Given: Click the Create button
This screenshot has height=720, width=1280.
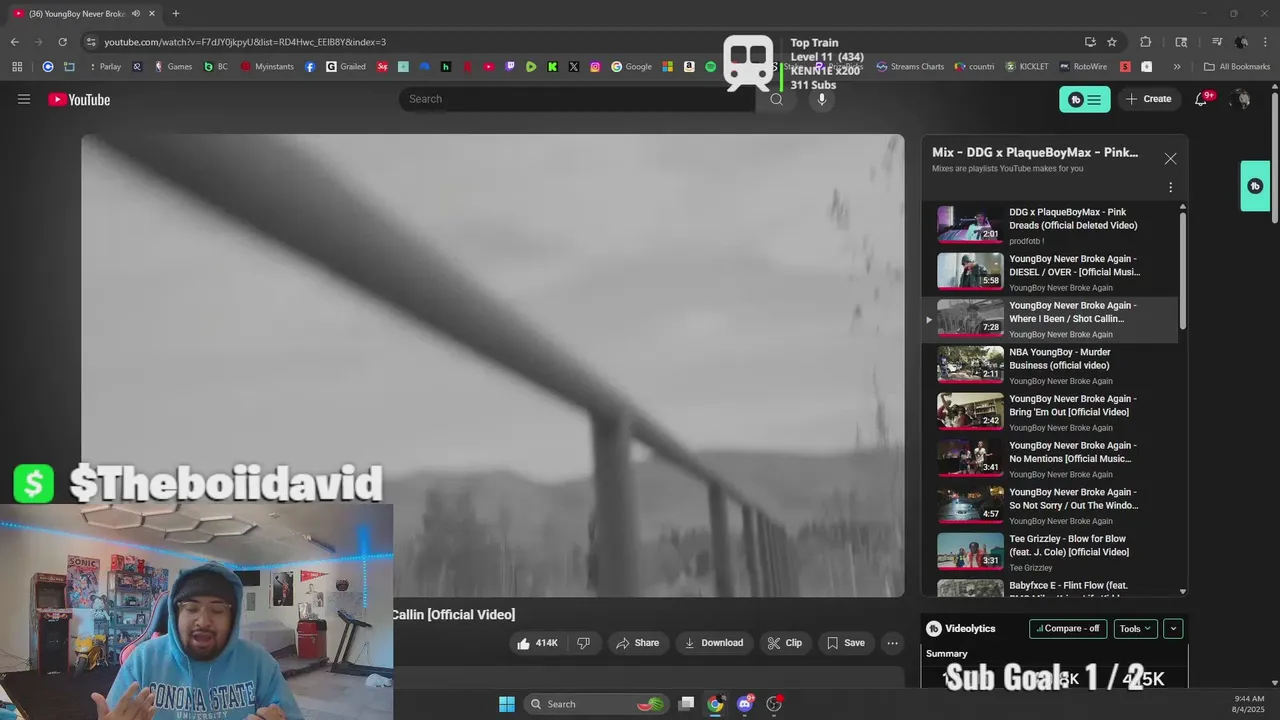Looking at the screenshot, I should (x=1148, y=99).
